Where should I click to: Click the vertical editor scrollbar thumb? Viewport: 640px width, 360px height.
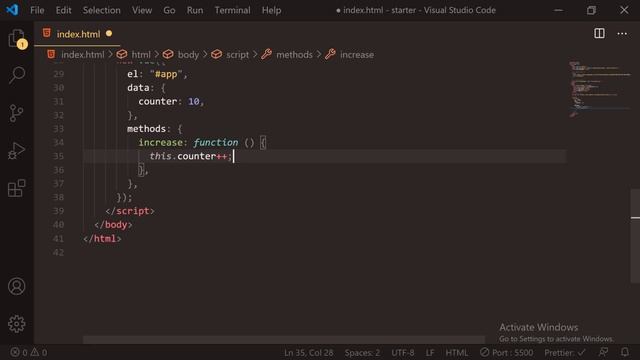635,236
